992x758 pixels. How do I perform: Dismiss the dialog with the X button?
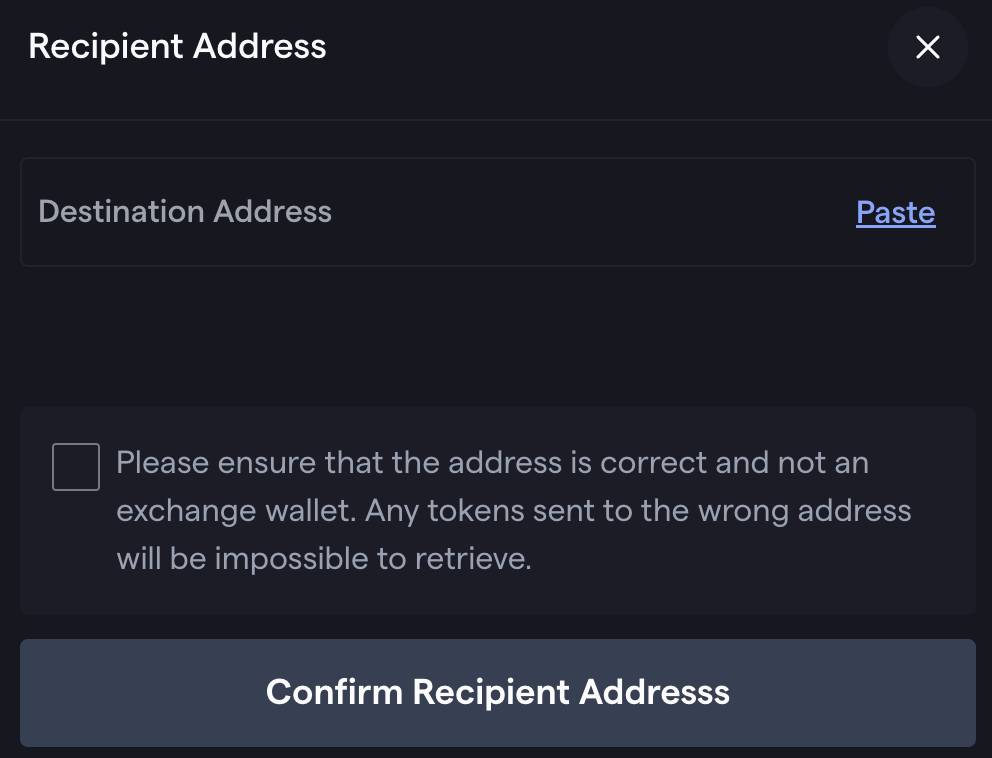(927, 47)
